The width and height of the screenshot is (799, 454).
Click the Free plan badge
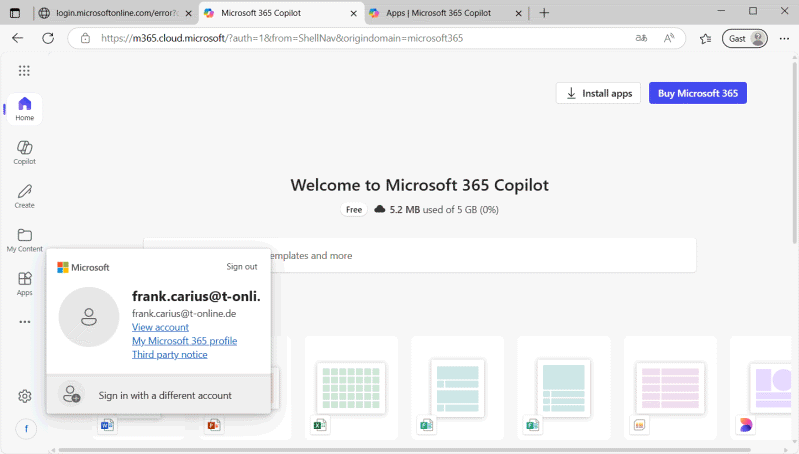(354, 210)
